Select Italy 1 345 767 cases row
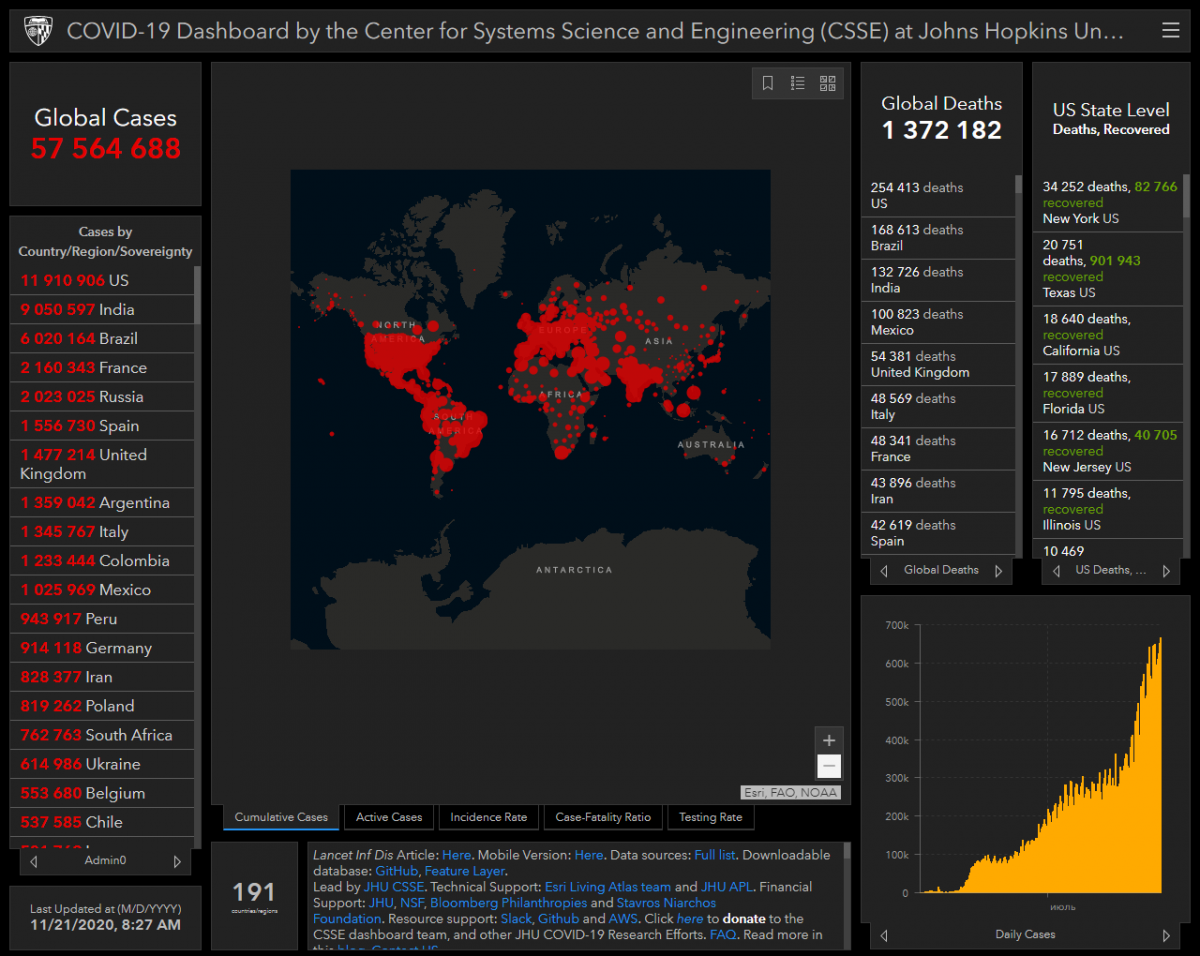The height and width of the screenshot is (956, 1200). (x=102, y=531)
